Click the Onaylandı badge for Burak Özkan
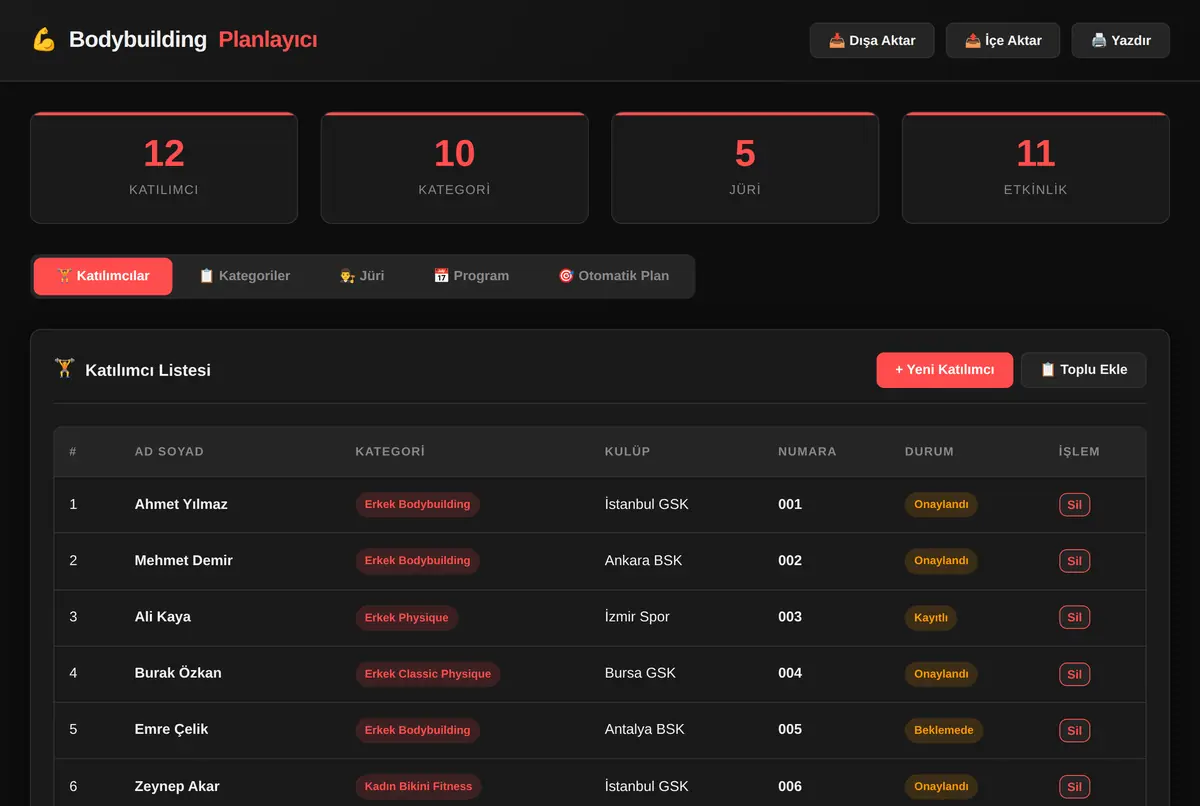1200x806 pixels. click(x=941, y=674)
